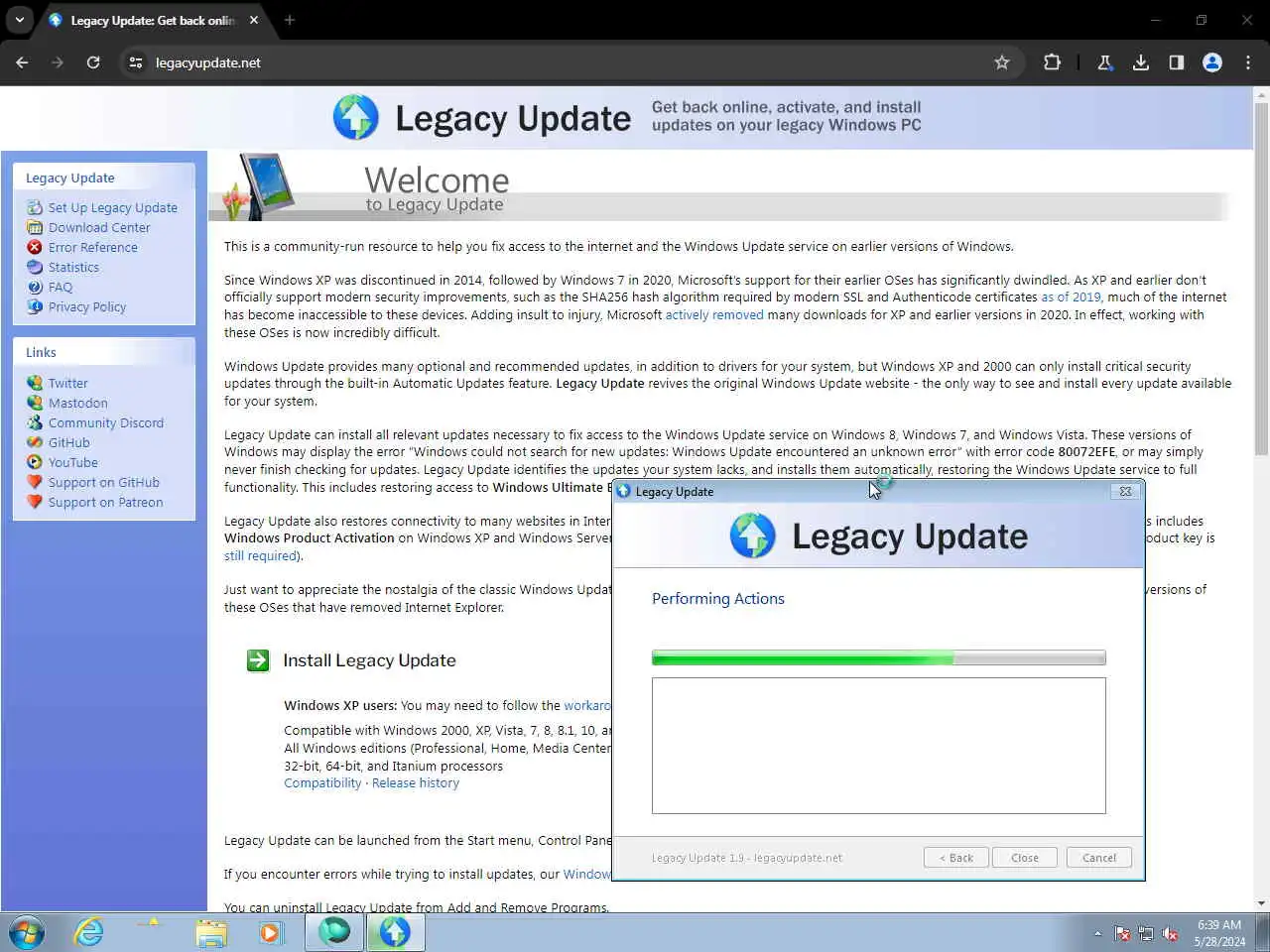
Task: Show hidden tray icons arrow
Action: (x=1097, y=933)
